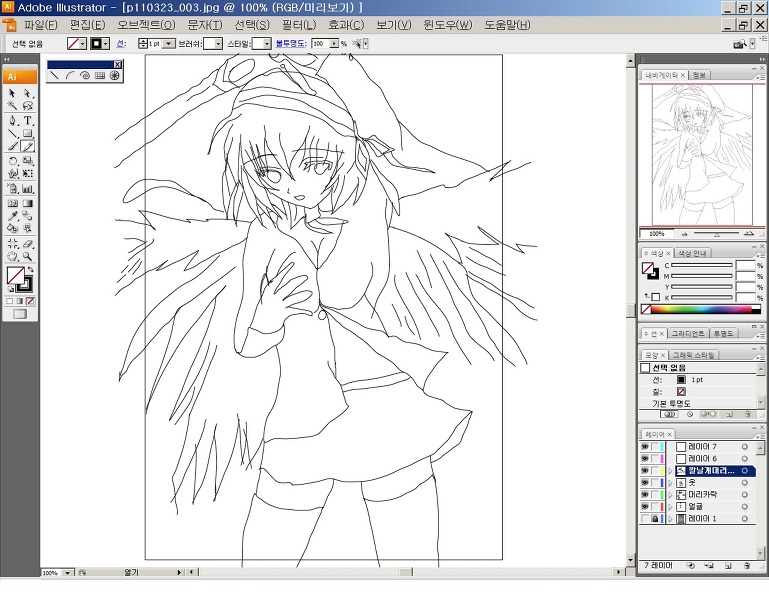Select the Rectangle tool
769x595 pixels.
pyautogui.click(x=27, y=133)
